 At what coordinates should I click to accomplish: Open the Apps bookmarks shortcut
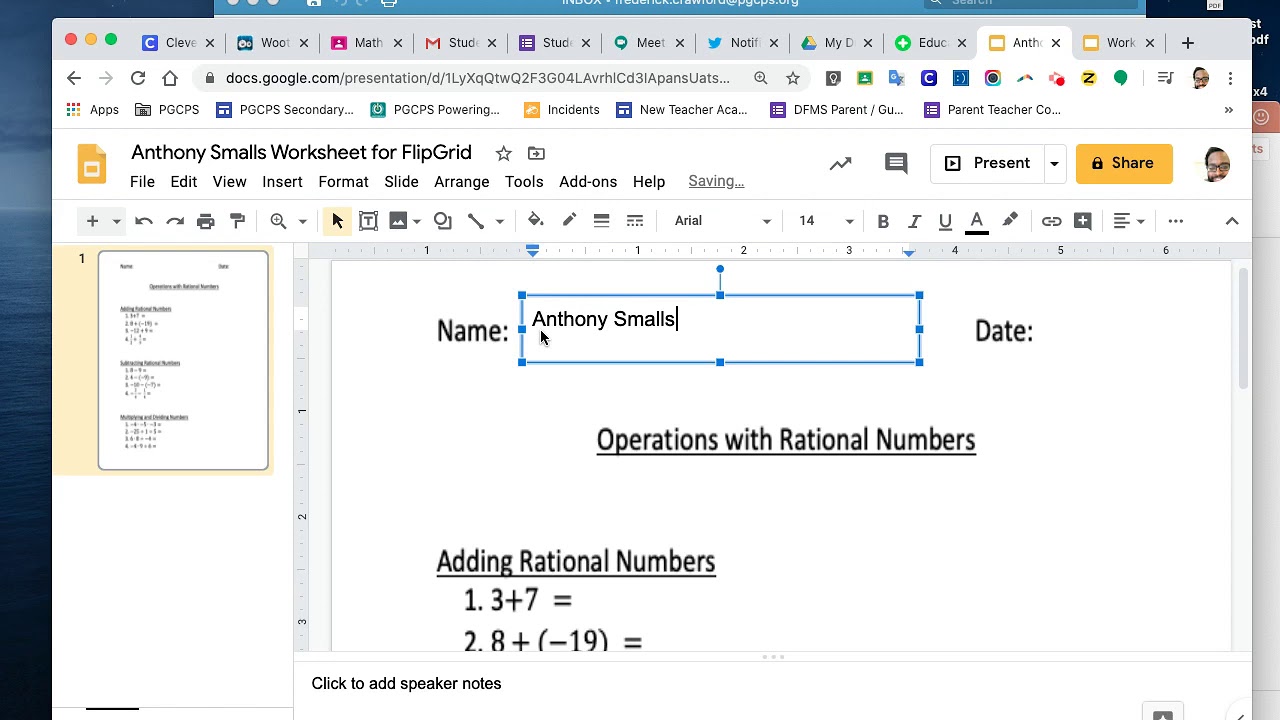[x=92, y=110]
